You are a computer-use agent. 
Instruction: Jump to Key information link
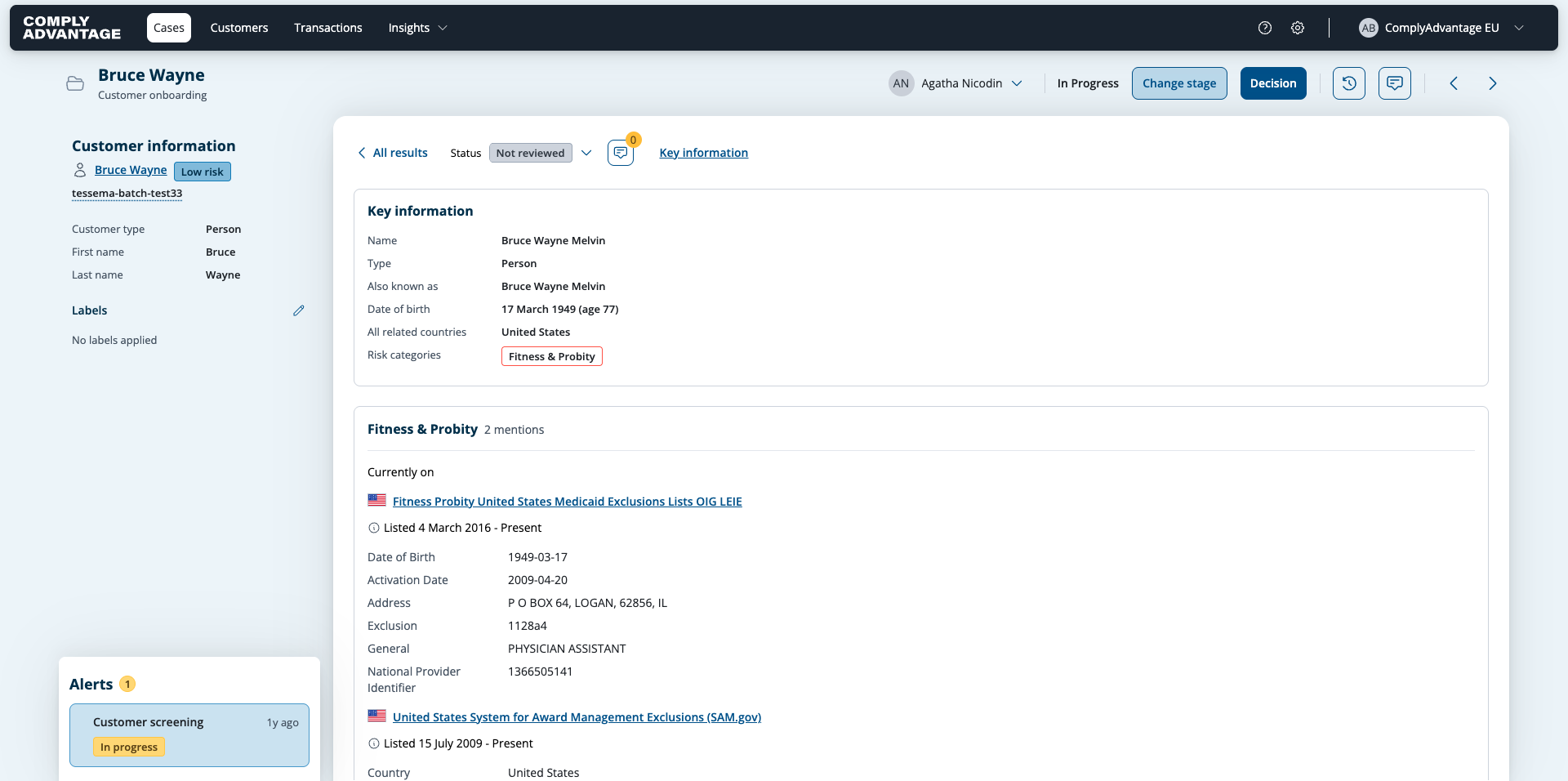(x=704, y=153)
